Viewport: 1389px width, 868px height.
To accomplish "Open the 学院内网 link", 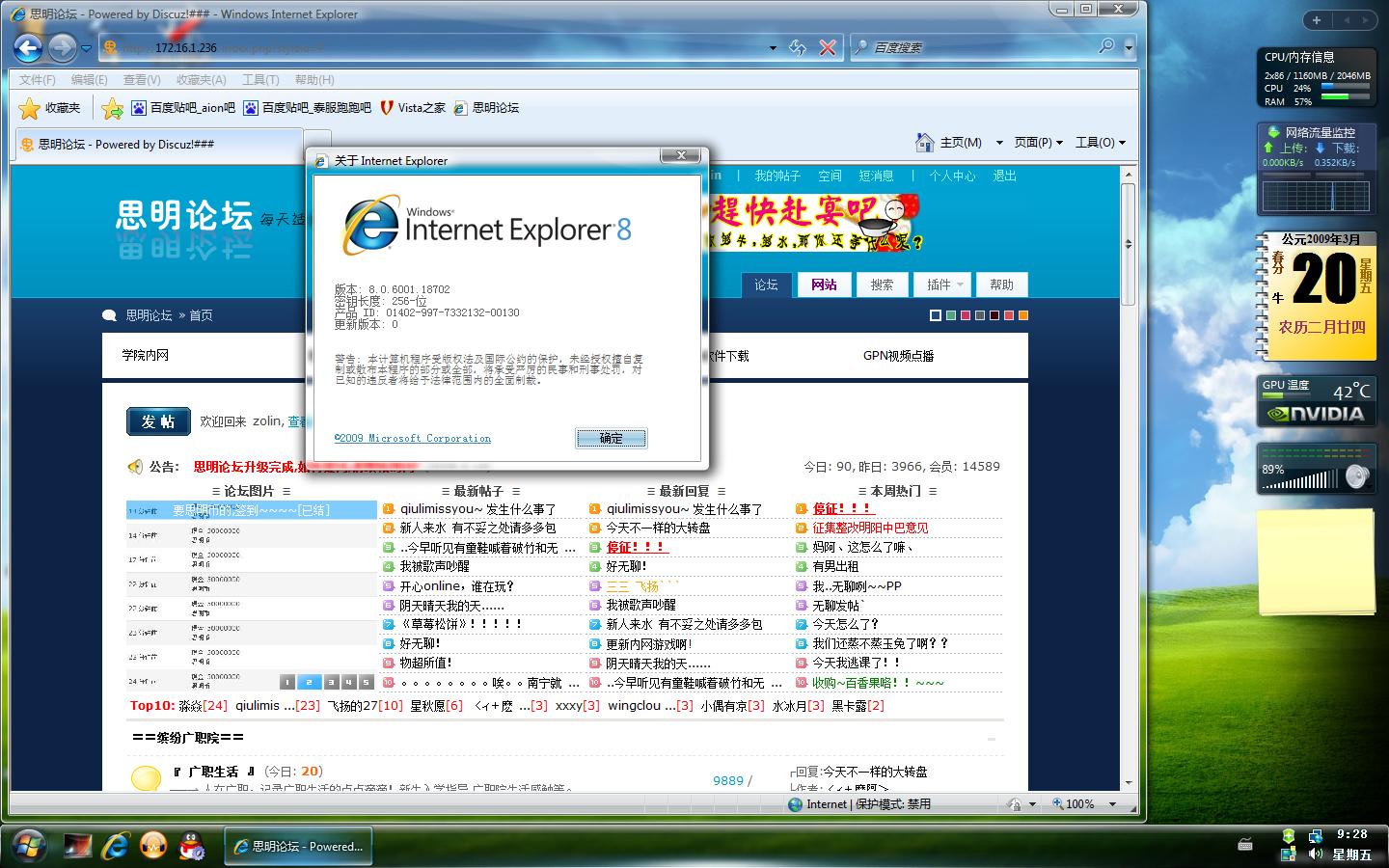I will click(145, 355).
